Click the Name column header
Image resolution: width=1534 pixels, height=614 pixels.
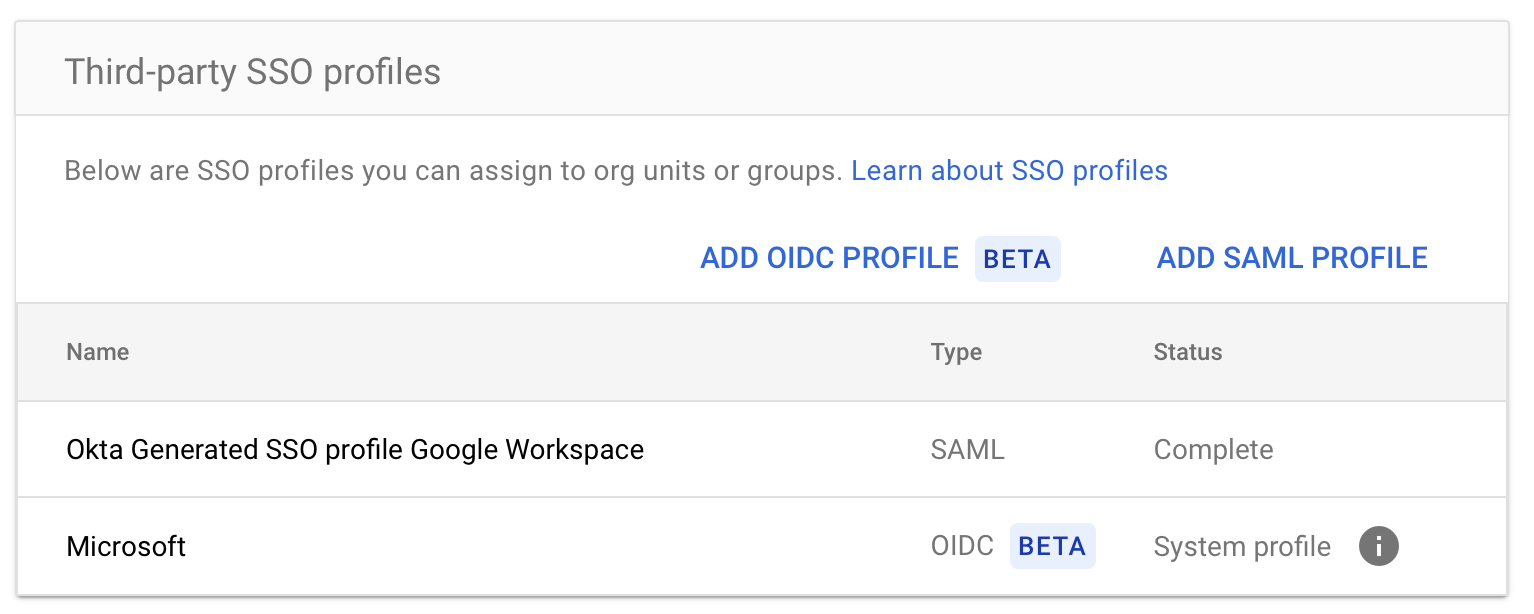96,352
